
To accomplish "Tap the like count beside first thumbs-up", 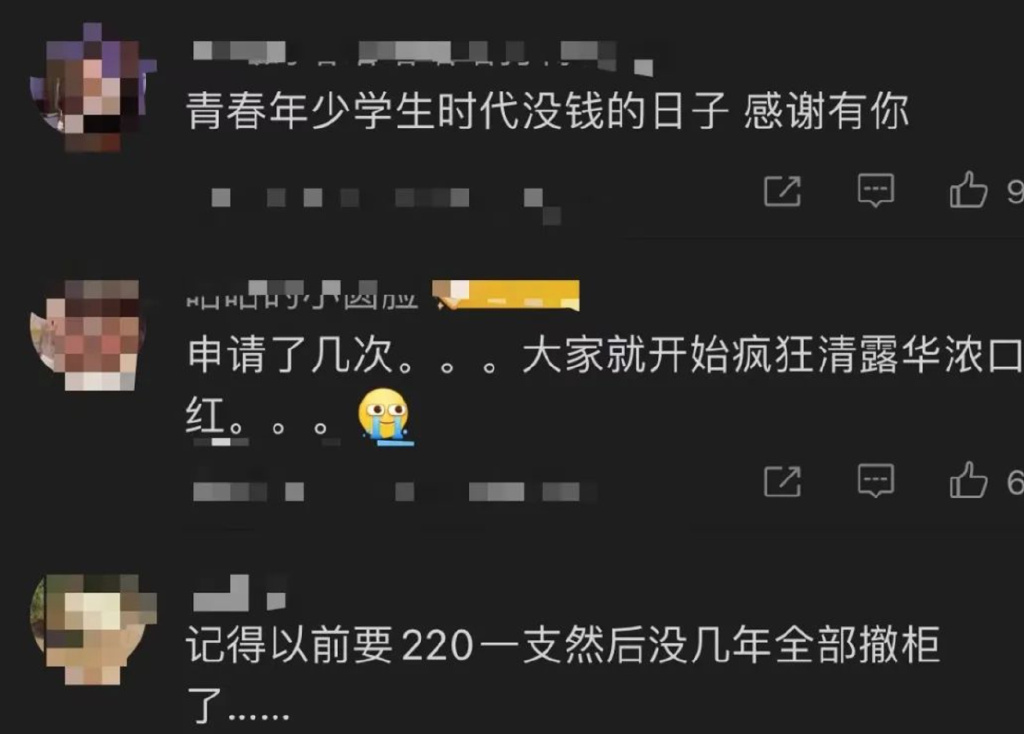I will [x=1015, y=191].
